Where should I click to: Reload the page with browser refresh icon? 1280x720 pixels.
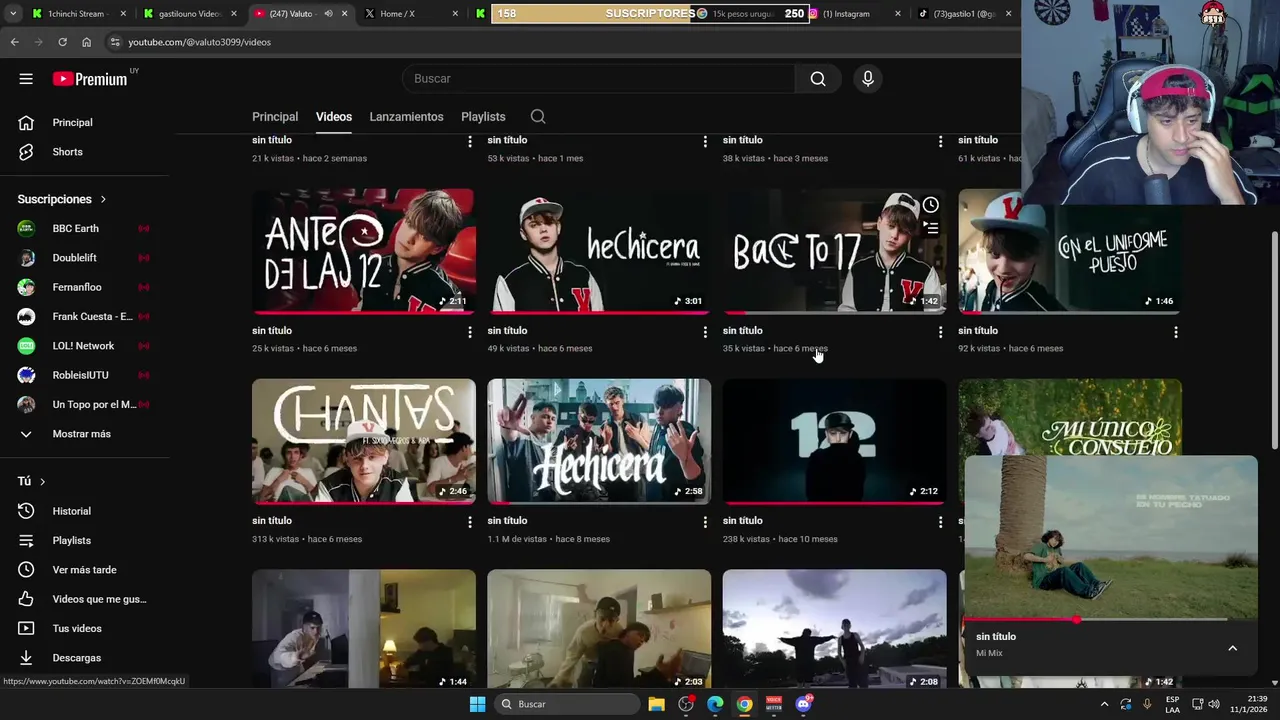click(62, 42)
